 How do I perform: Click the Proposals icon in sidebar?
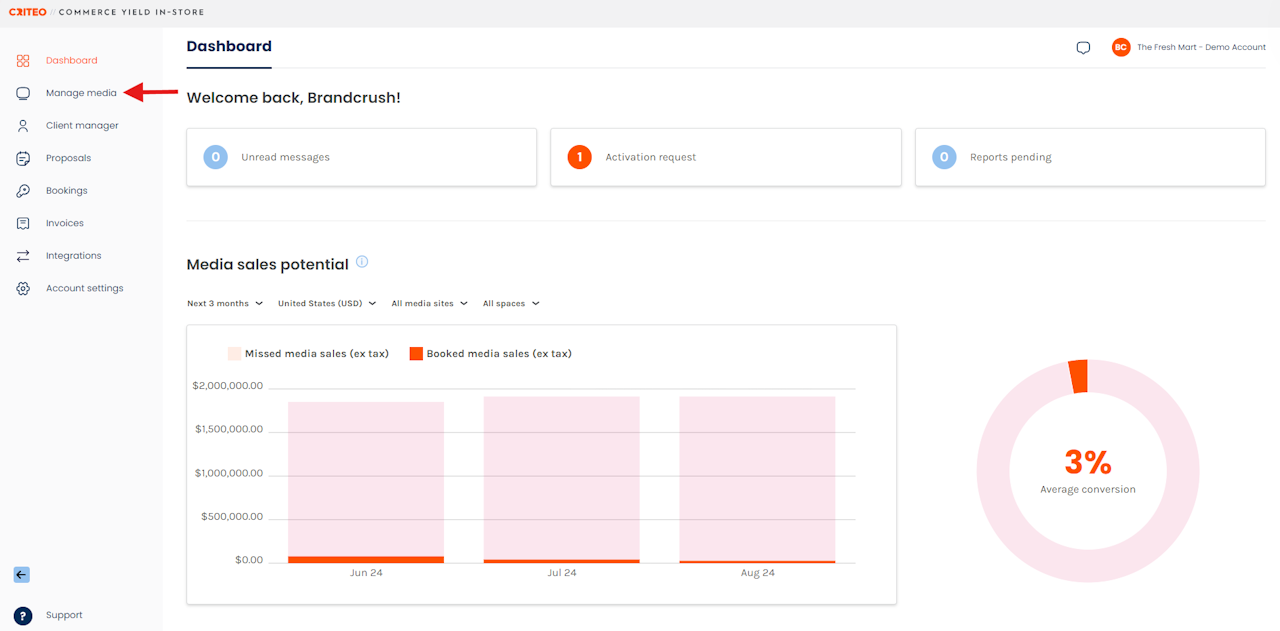23,158
